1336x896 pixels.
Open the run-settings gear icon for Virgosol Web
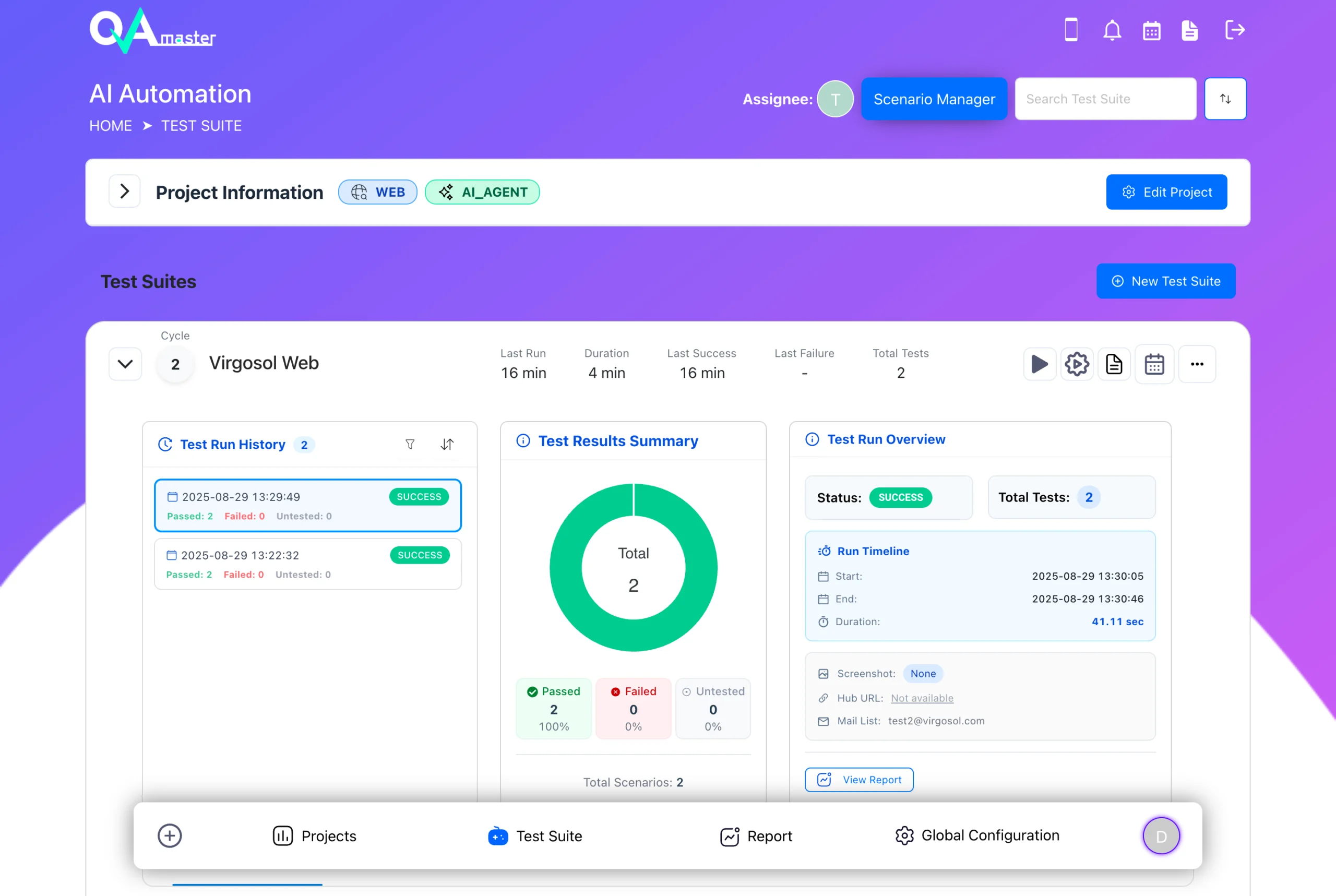[x=1077, y=364]
